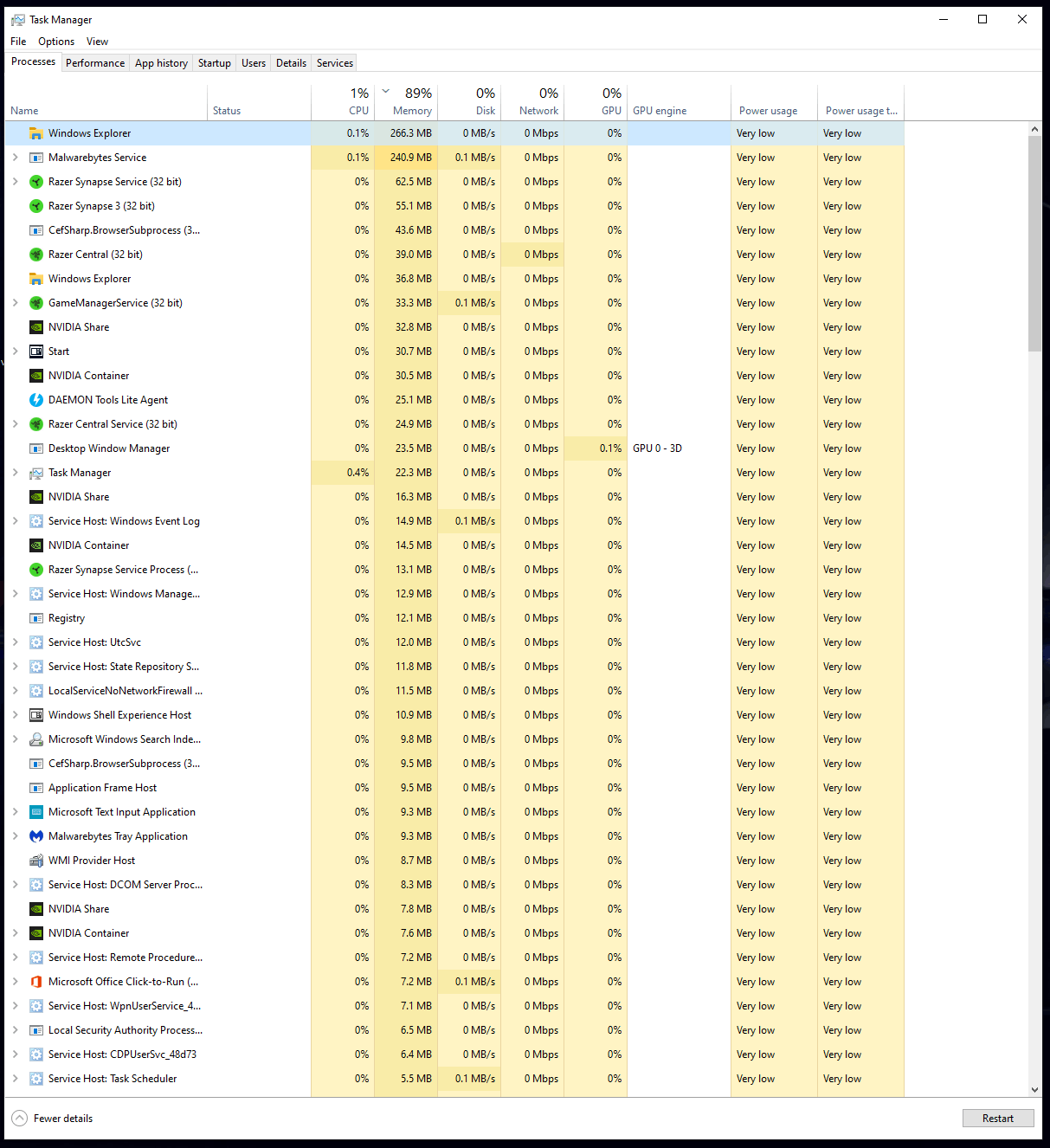This screenshot has width=1050, height=1148.
Task: Switch to the Startup tab
Action: (215, 63)
